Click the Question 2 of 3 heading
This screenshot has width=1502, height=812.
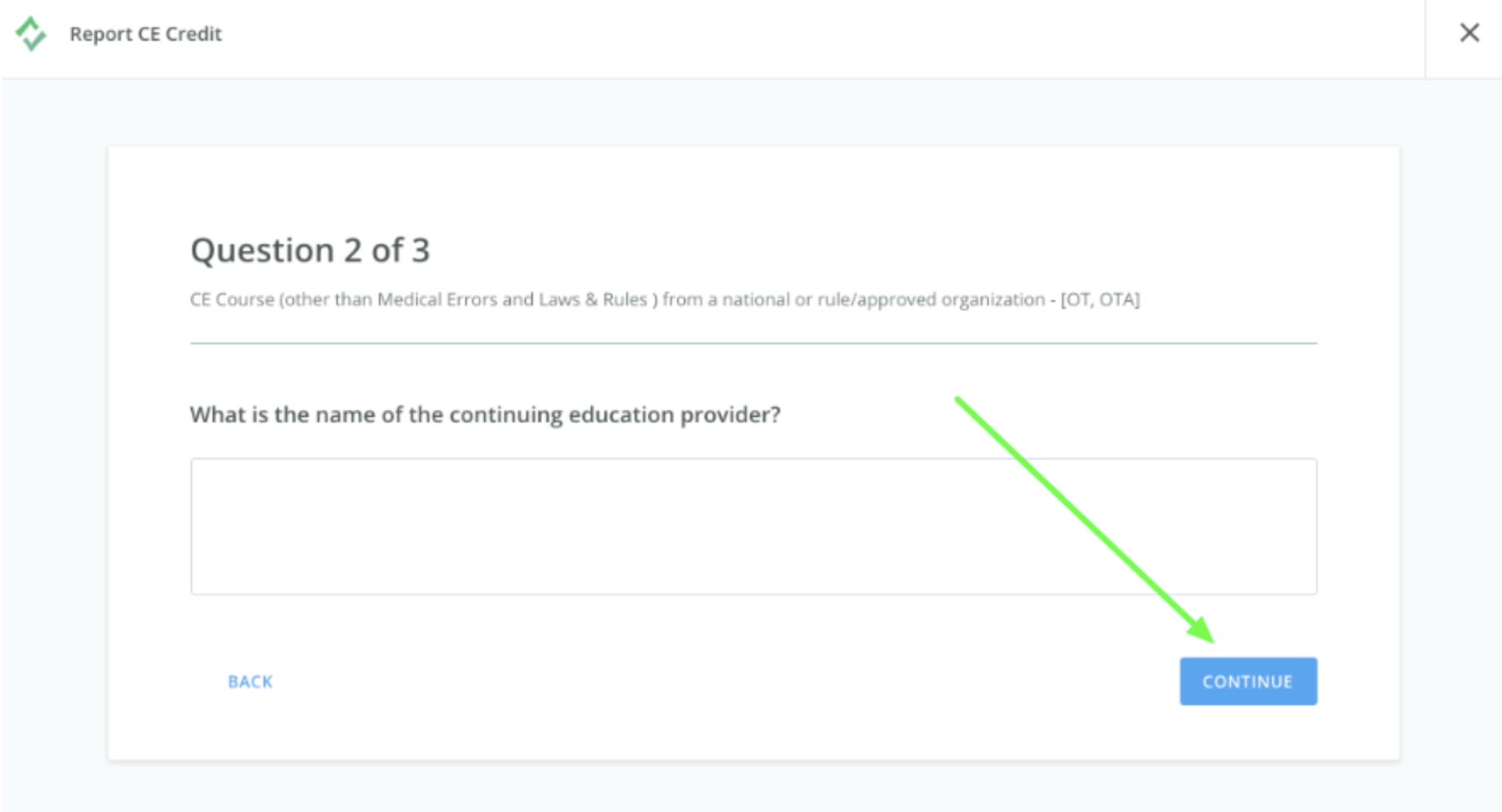[312, 250]
